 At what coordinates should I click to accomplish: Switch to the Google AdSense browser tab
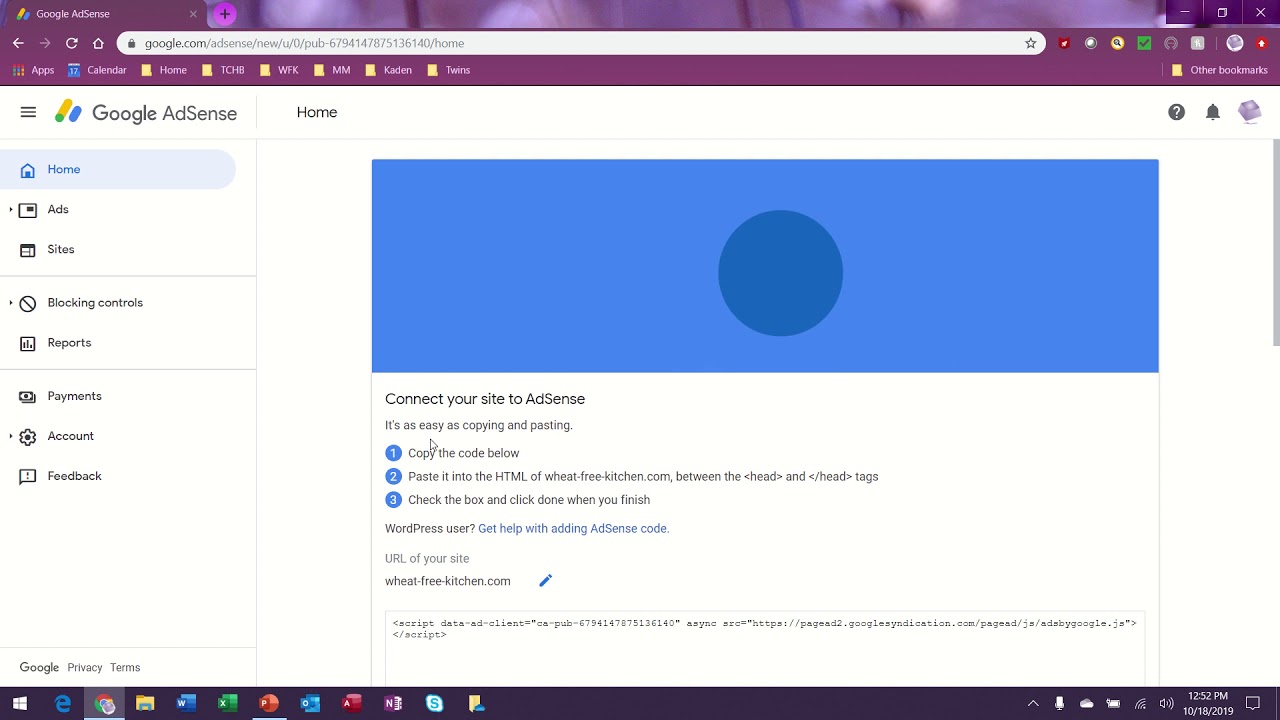pyautogui.click(x=104, y=14)
